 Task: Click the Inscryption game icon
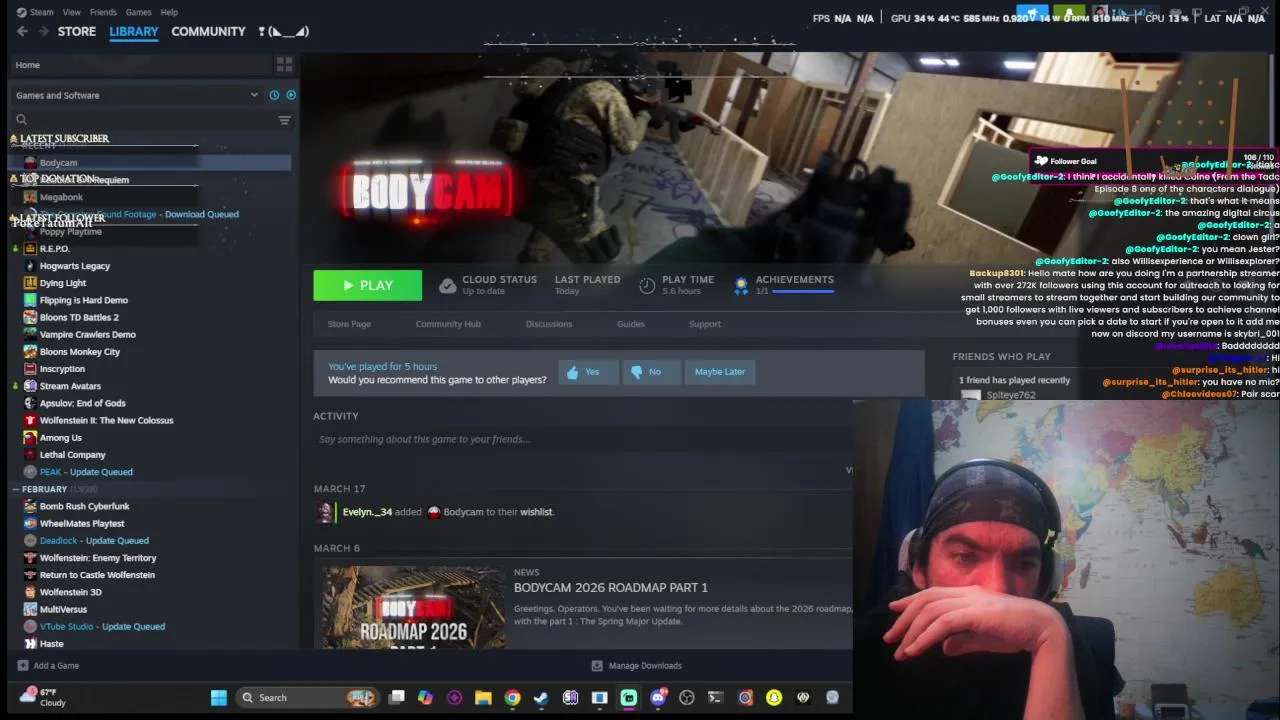click(30, 369)
